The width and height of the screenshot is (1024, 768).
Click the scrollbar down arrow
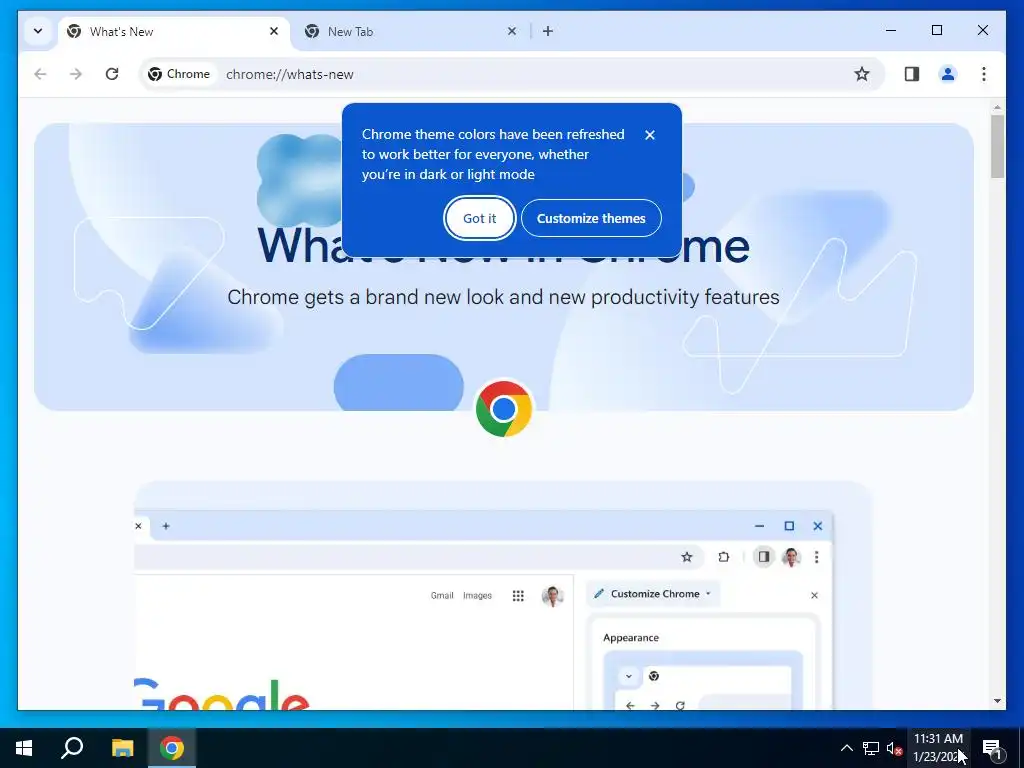click(997, 701)
